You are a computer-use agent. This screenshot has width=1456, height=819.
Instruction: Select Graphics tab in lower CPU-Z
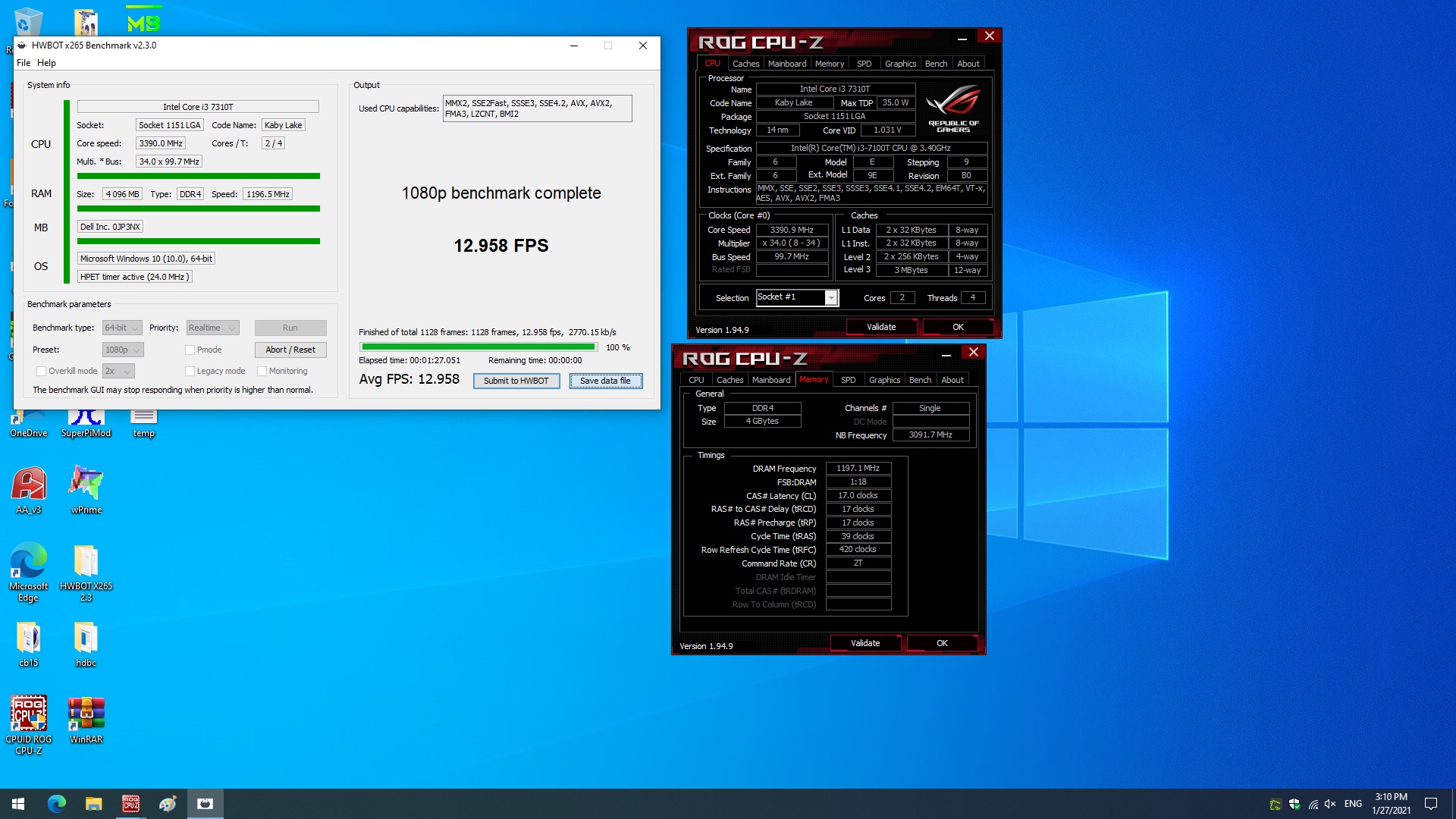click(884, 380)
